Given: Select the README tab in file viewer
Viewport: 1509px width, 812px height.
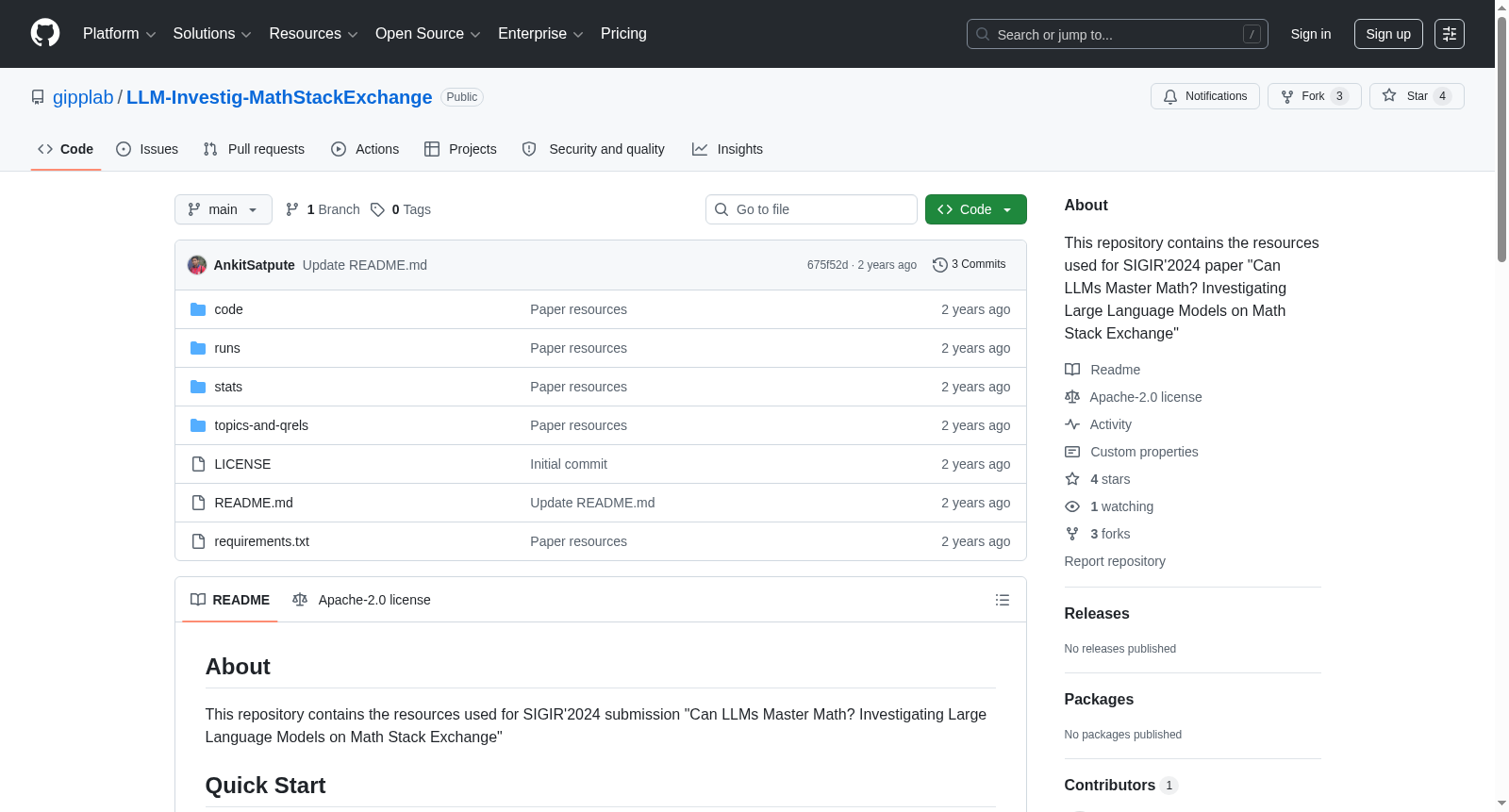Looking at the screenshot, I should pyautogui.click(x=230, y=600).
